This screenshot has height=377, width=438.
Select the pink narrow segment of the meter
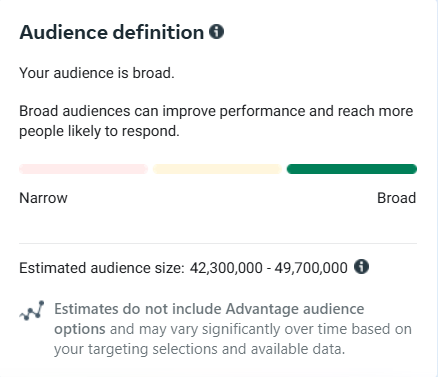point(83,169)
